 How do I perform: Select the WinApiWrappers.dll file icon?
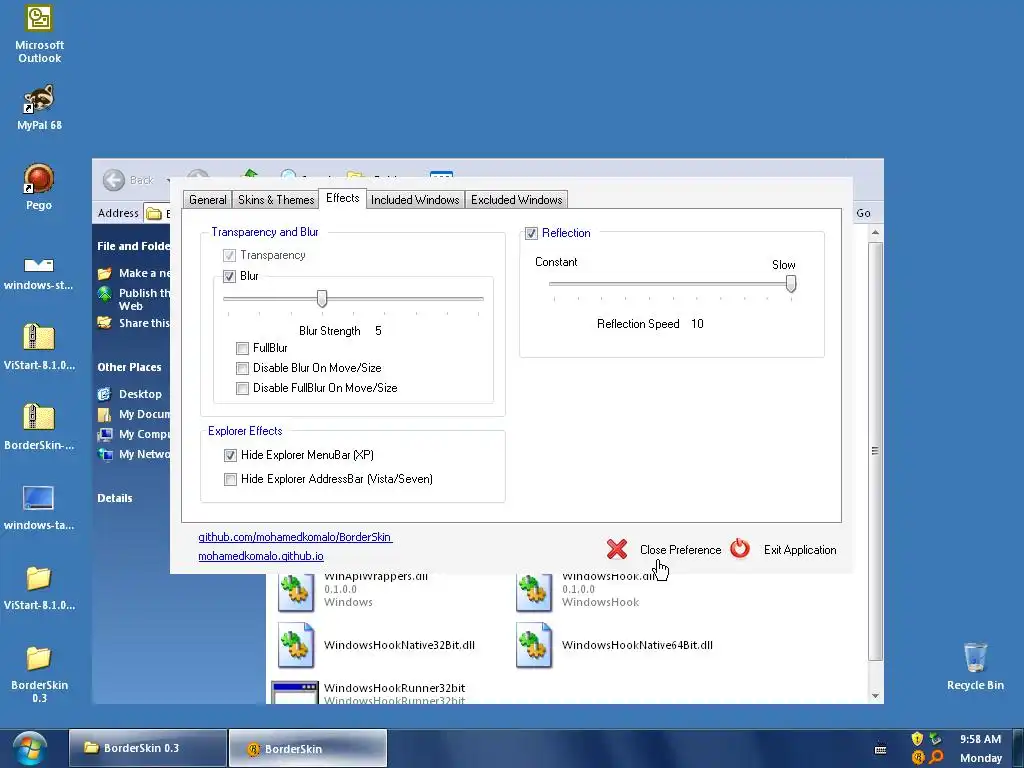pos(296,592)
